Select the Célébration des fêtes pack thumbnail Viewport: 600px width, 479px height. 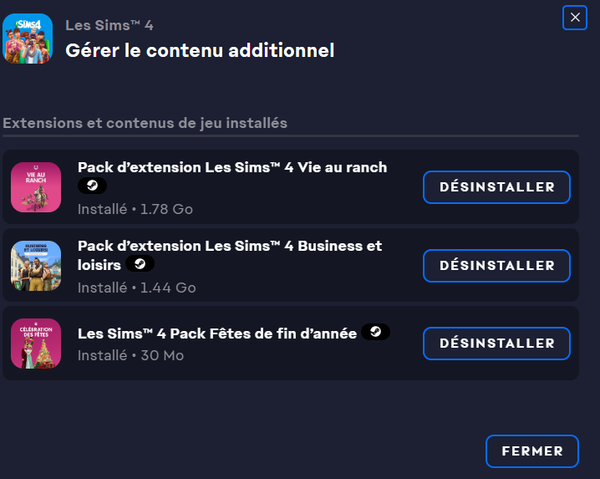tap(36, 343)
